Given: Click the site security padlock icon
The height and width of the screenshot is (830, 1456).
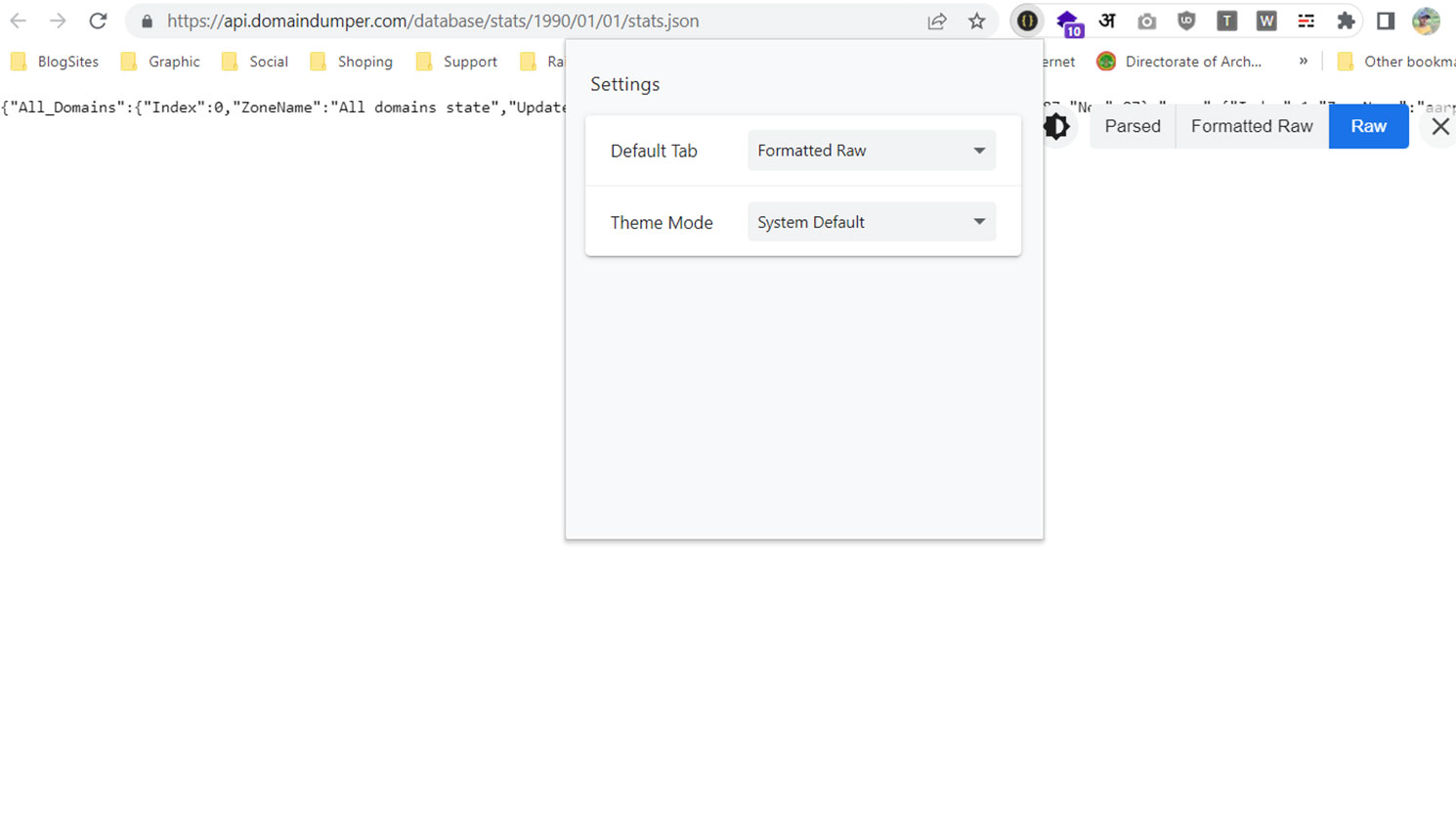Looking at the screenshot, I should (x=146, y=21).
